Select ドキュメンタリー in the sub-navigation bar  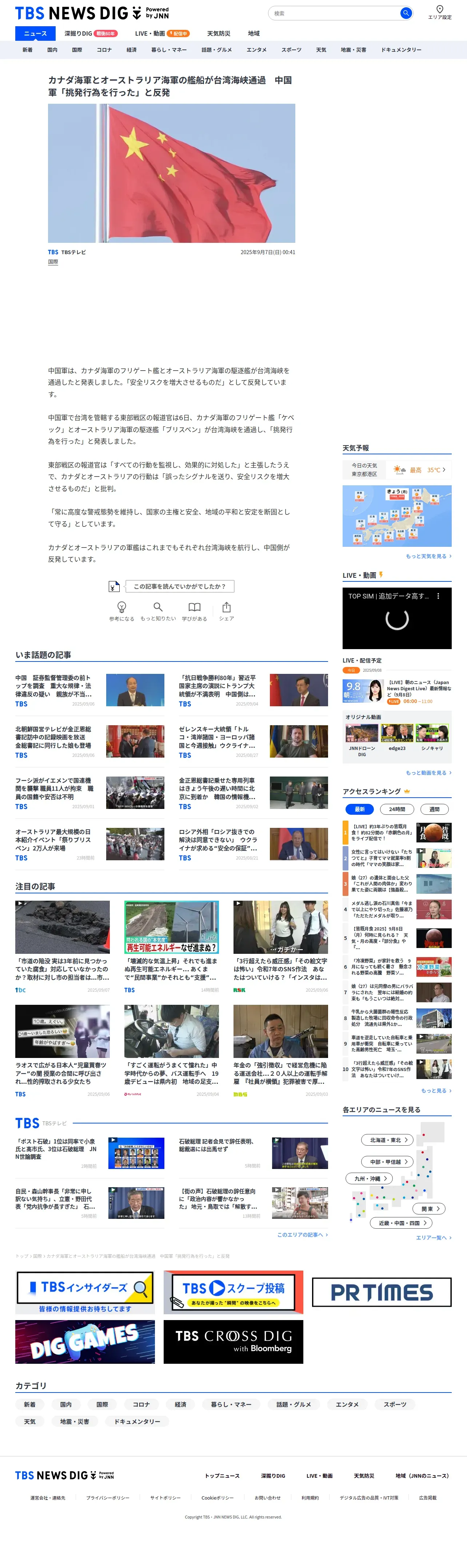click(401, 50)
